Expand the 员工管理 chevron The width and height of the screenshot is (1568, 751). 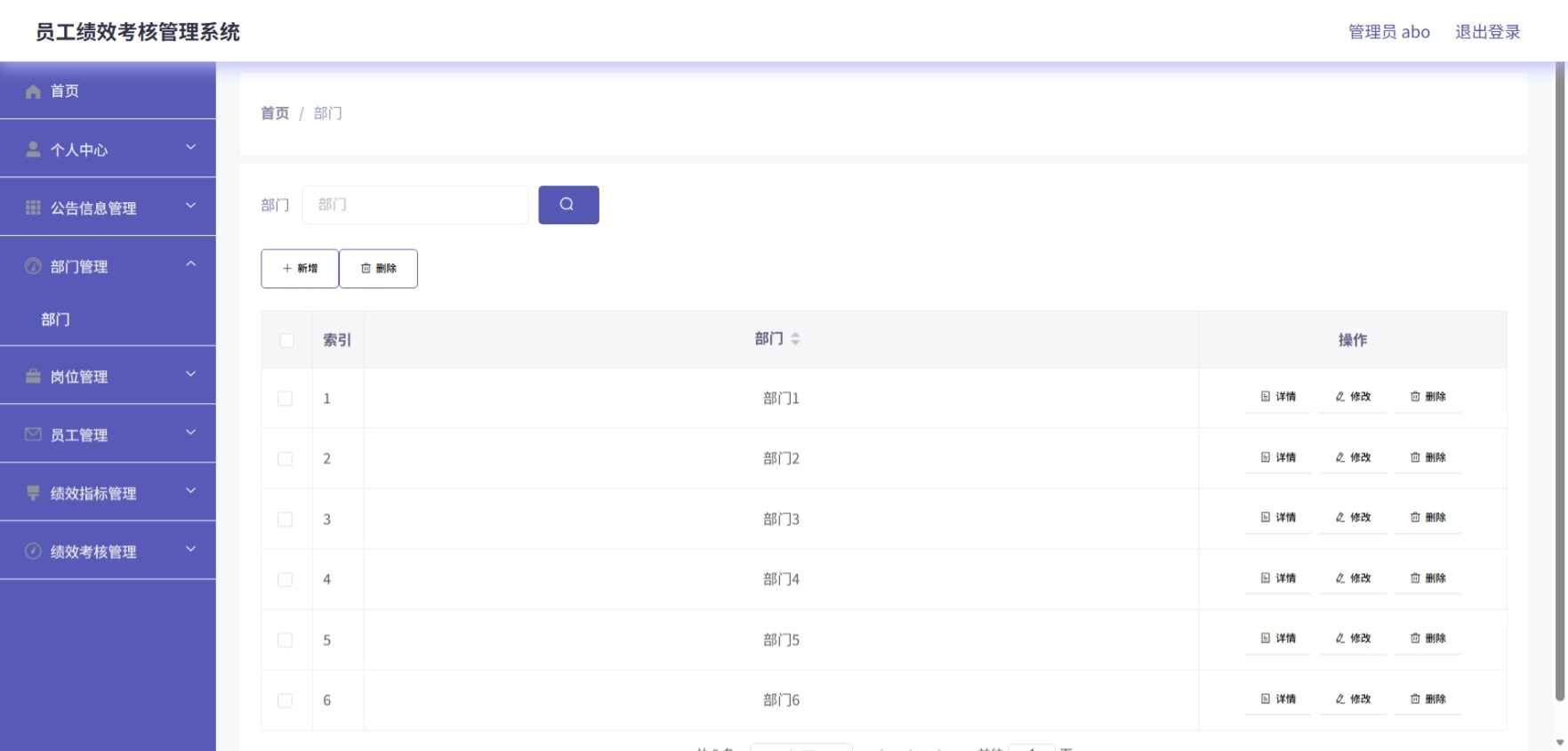pyautogui.click(x=190, y=432)
